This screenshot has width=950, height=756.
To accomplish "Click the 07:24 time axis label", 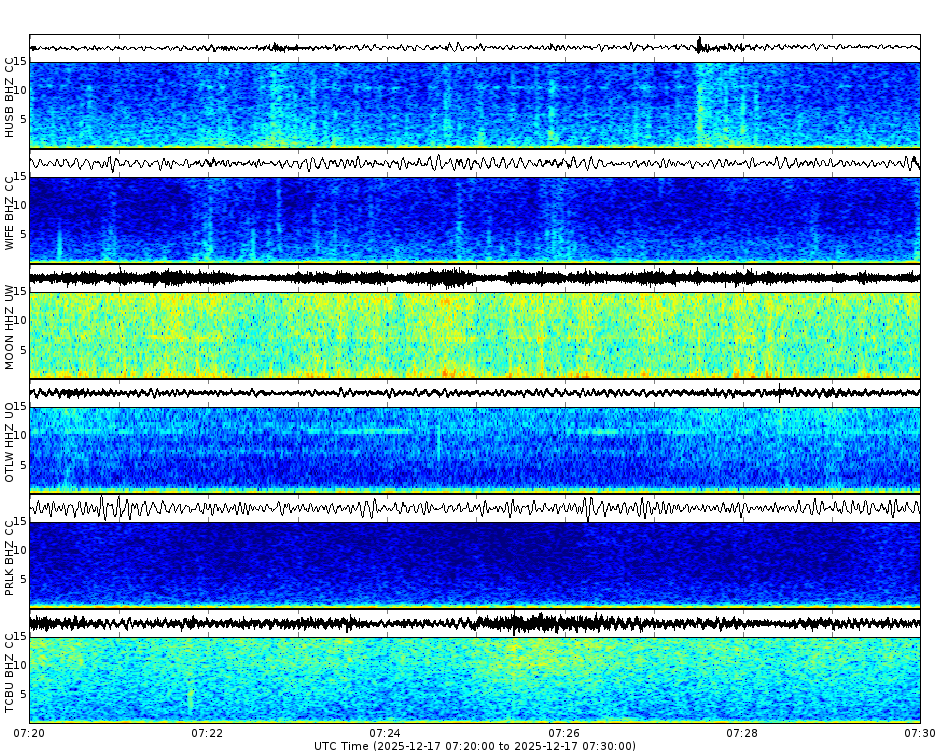I will click(385, 733).
